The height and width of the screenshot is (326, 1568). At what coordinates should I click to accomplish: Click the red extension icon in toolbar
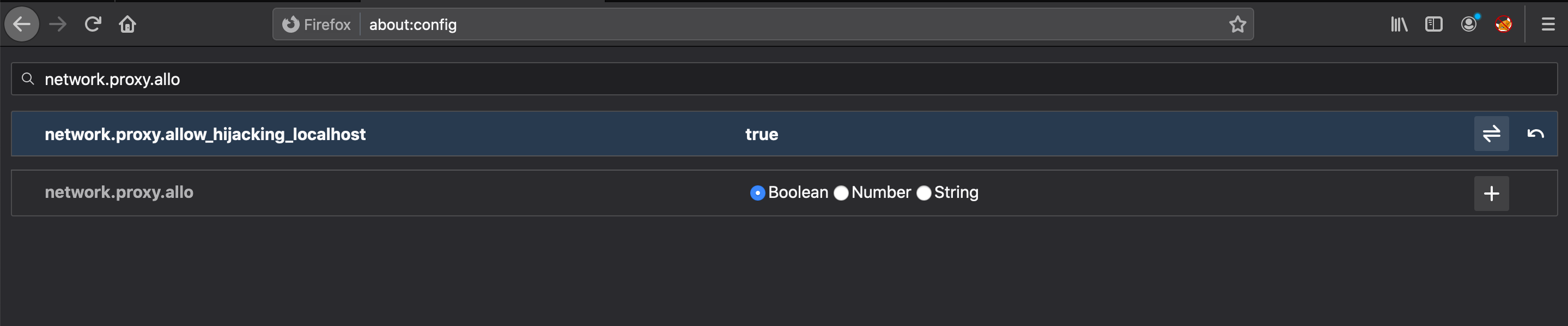[x=1503, y=25]
